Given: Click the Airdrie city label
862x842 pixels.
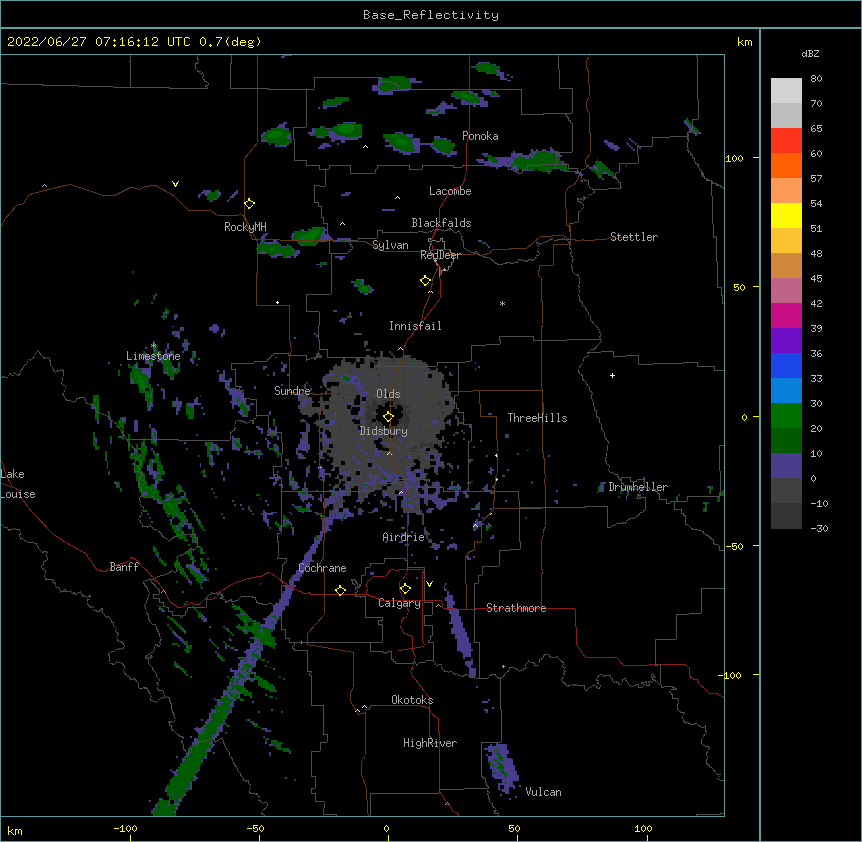Looking at the screenshot, I should click(404, 537).
